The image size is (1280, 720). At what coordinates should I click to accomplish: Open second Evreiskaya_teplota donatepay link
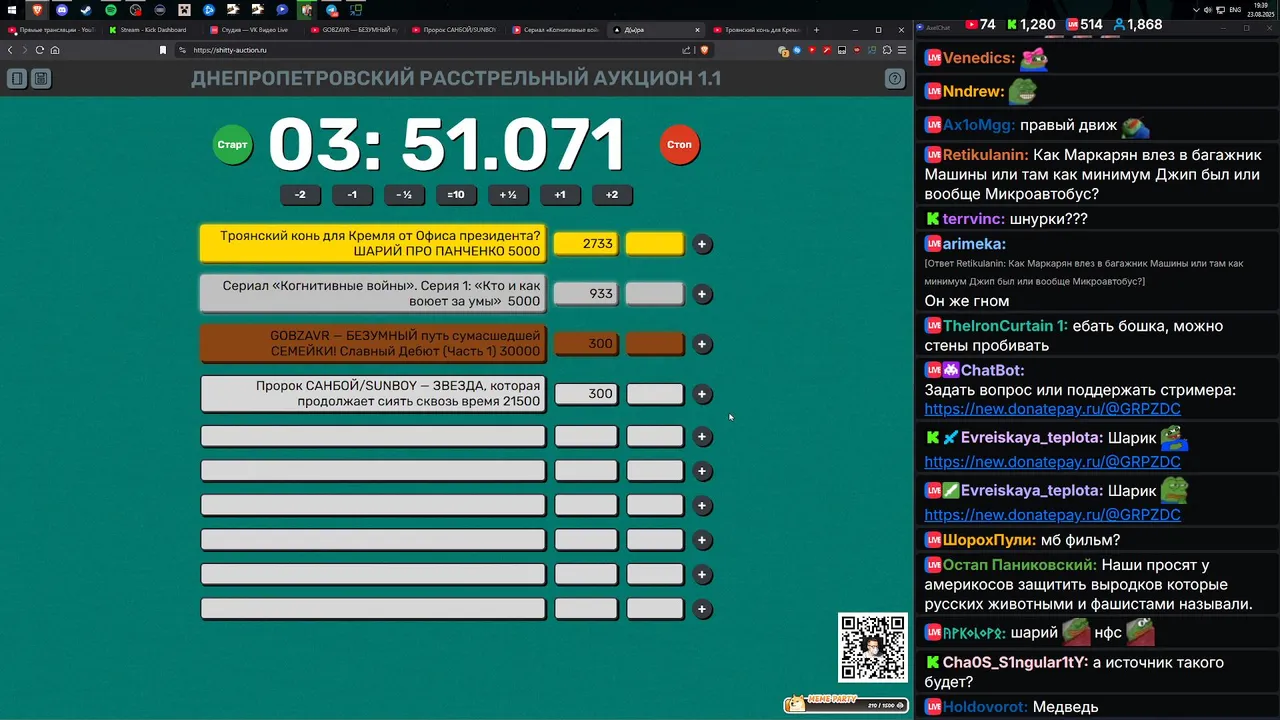pos(1052,515)
